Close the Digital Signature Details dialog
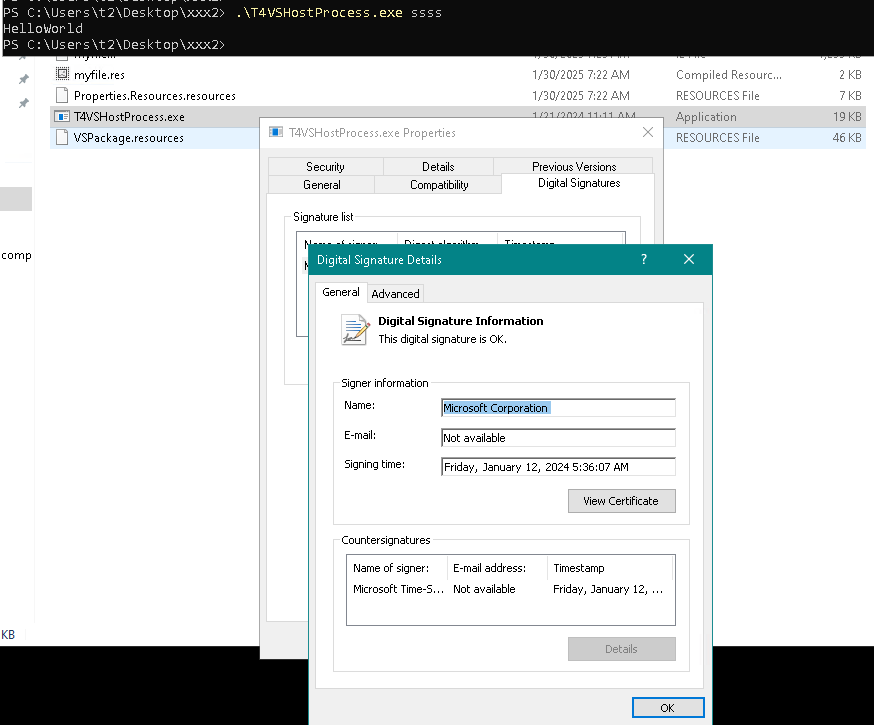Screen dimensions: 874x725 tap(688, 259)
